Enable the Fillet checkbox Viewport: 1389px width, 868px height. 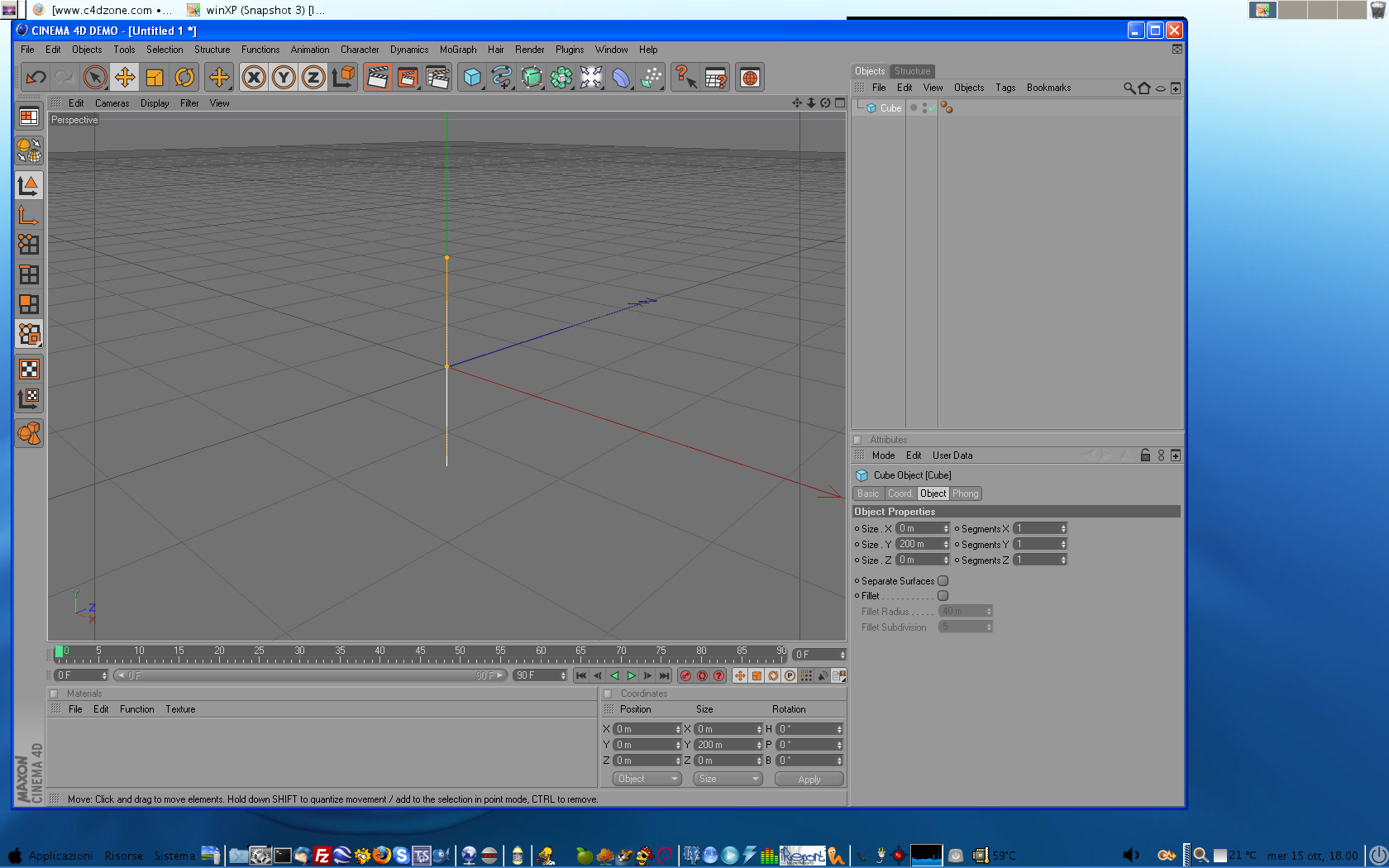943,596
